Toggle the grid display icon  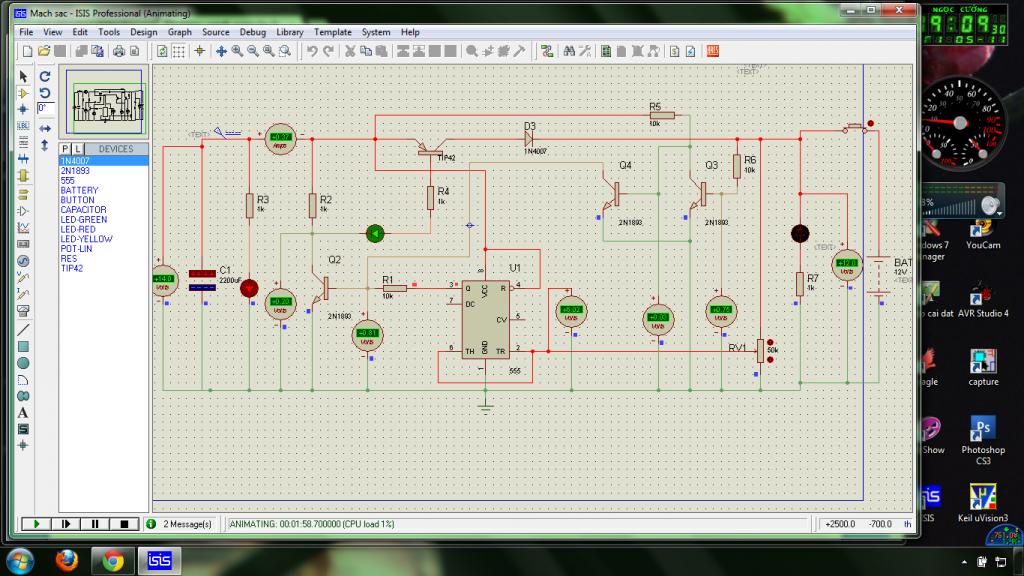point(178,51)
